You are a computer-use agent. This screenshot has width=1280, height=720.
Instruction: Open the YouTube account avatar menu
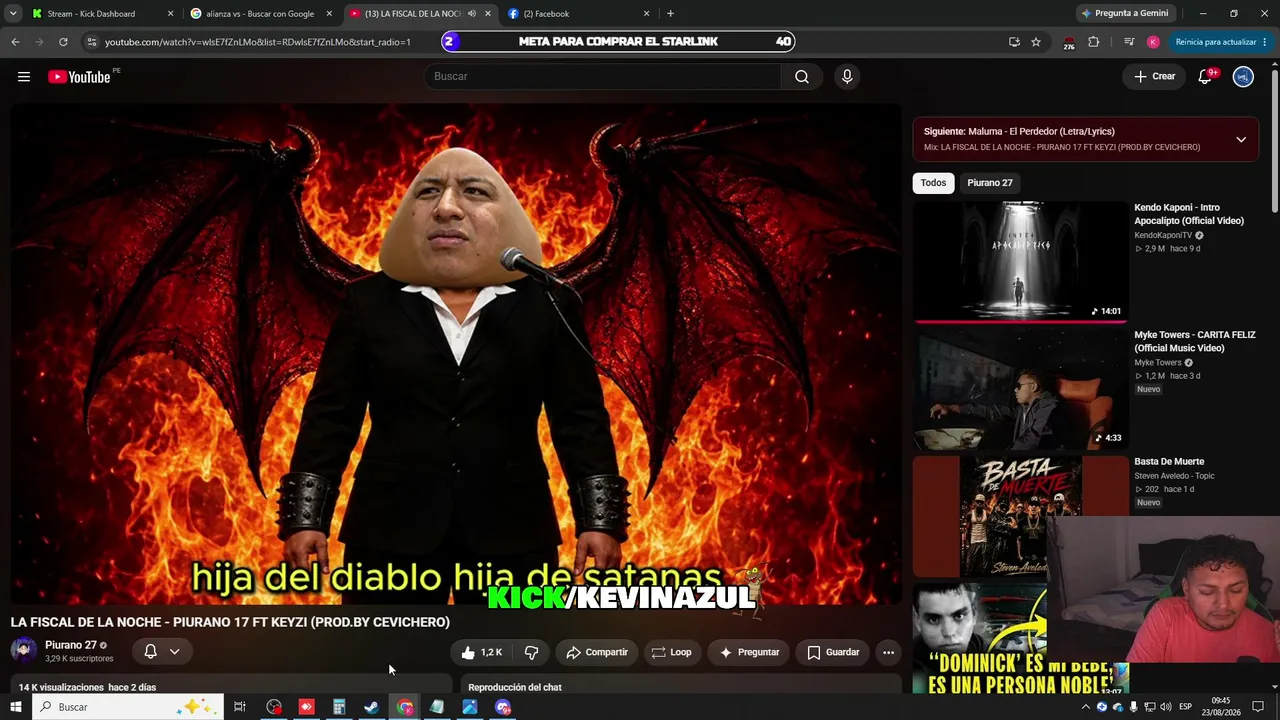tap(1243, 77)
